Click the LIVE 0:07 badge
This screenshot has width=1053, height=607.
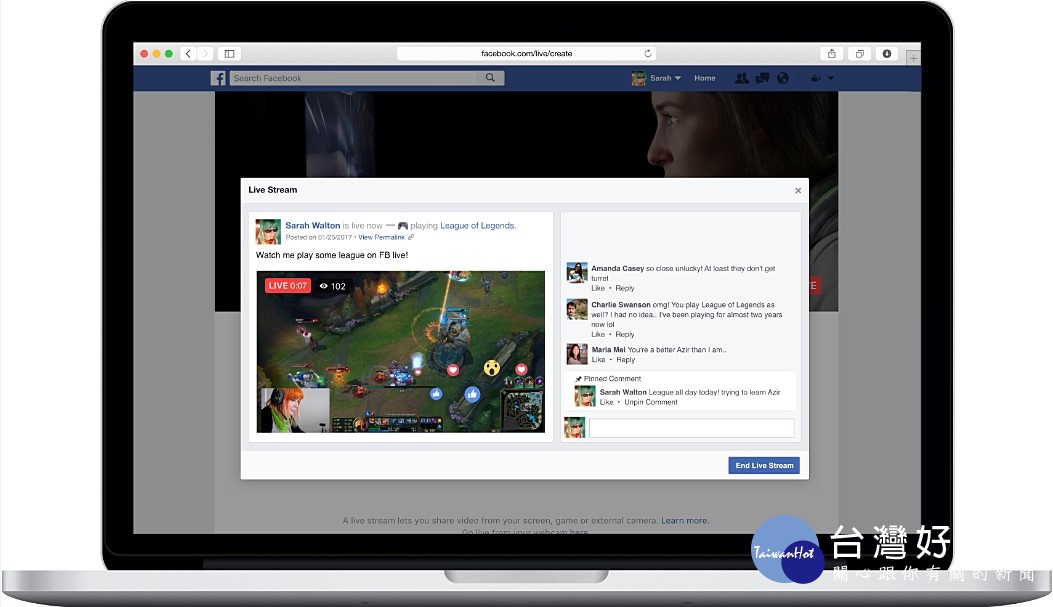click(x=287, y=286)
